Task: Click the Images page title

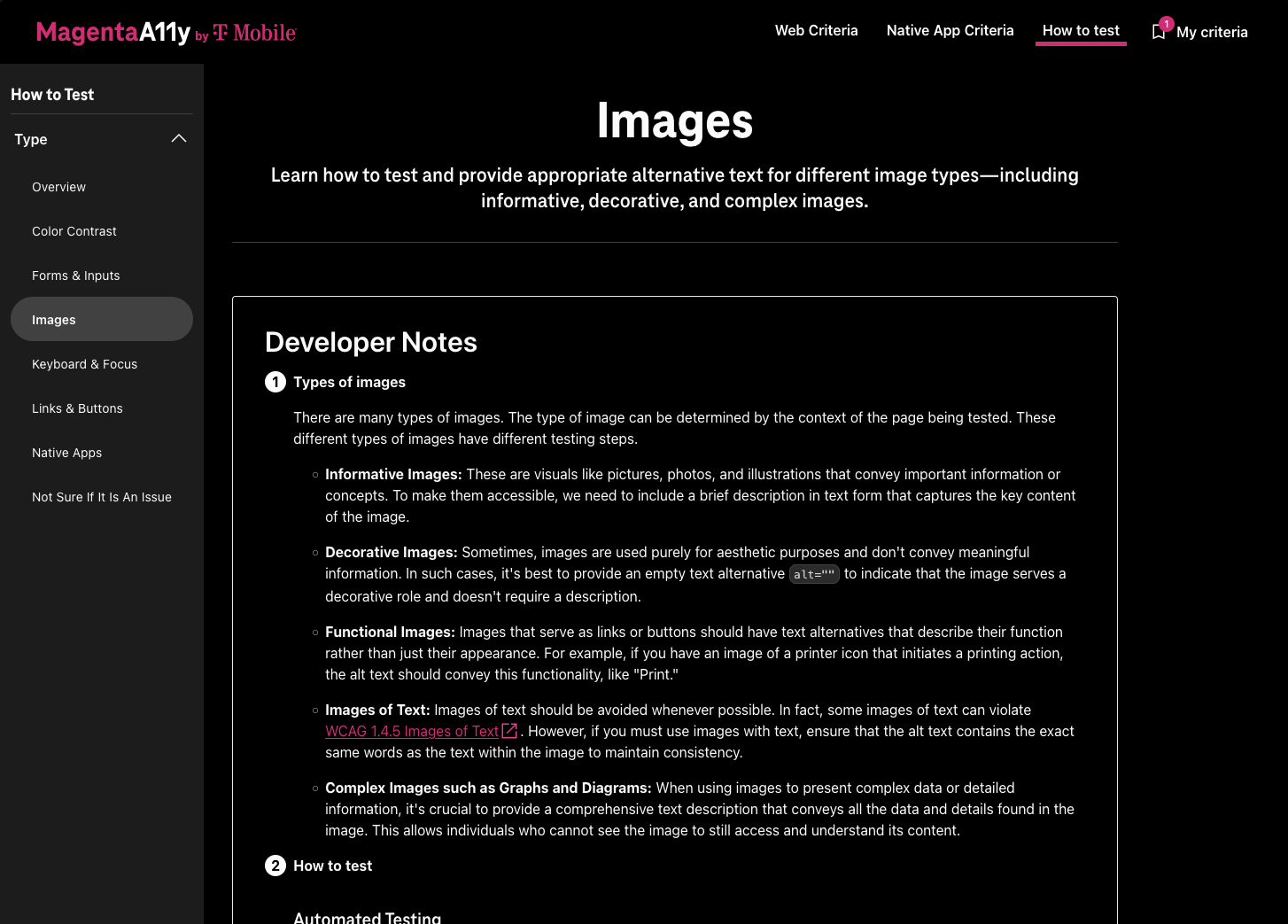Action: point(675,120)
